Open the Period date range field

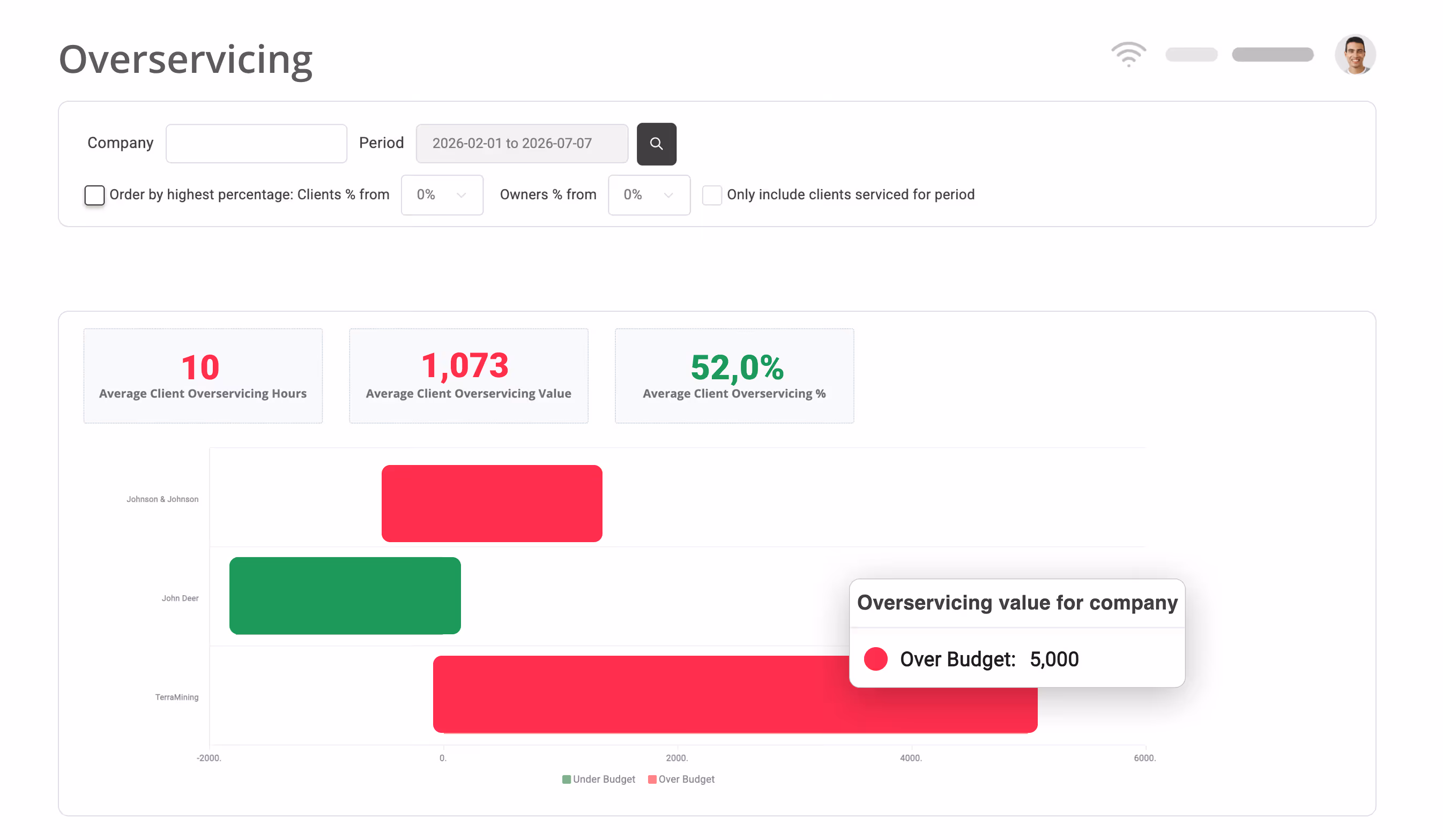[522, 143]
